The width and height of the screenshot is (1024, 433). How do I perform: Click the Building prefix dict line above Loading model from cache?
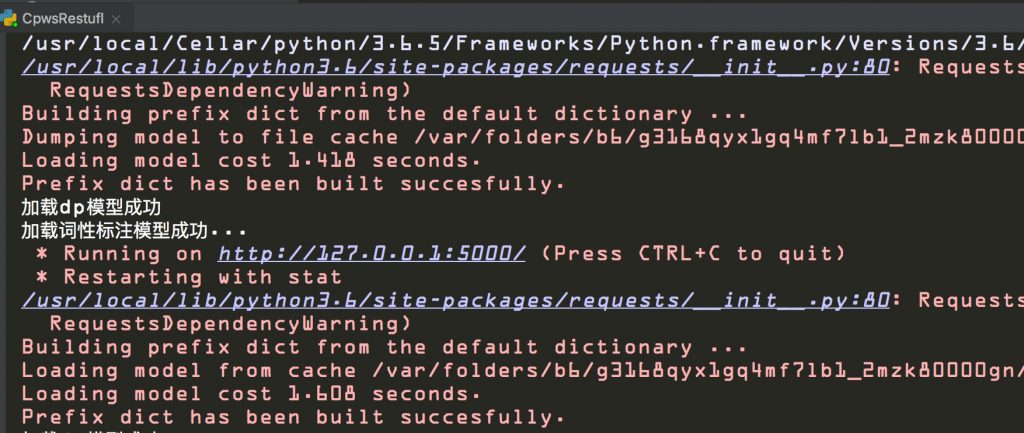384,347
